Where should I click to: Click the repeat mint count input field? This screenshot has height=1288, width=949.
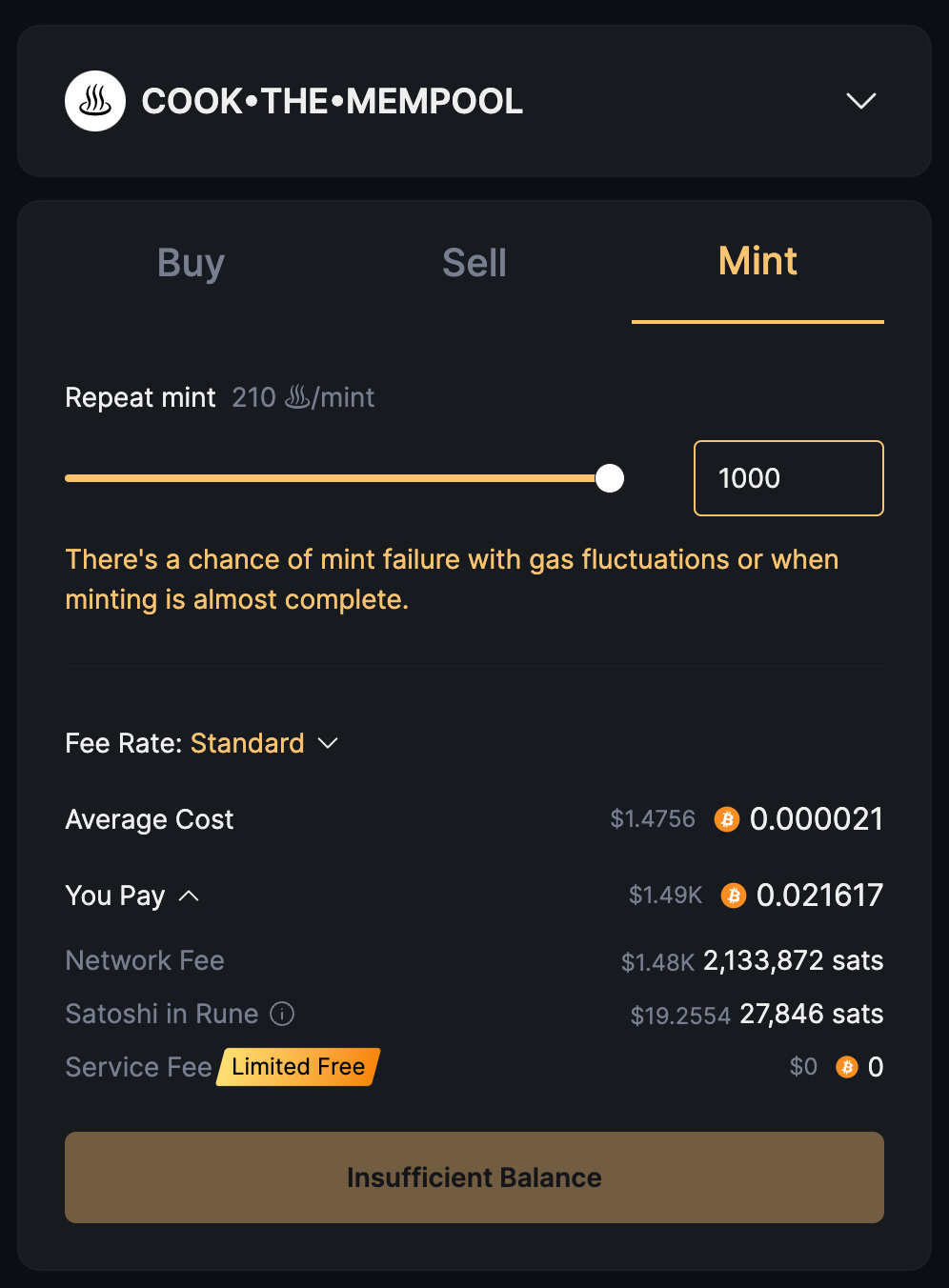click(x=788, y=478)
